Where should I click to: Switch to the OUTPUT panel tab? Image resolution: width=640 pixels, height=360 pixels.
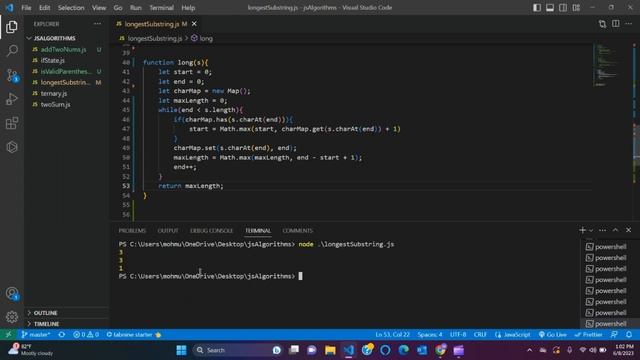(x=168, y=231)
